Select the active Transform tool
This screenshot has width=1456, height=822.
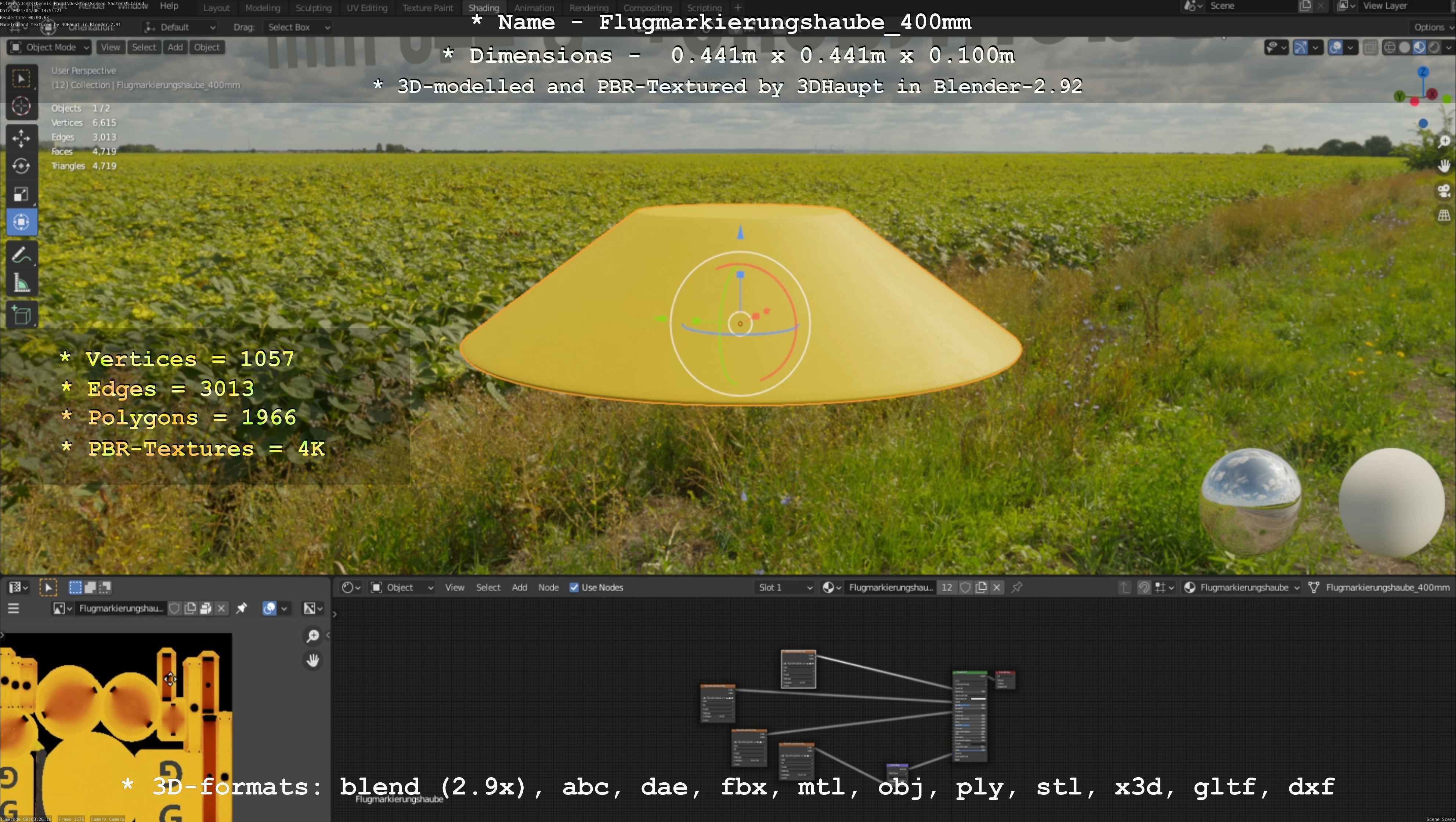[21, 222]
